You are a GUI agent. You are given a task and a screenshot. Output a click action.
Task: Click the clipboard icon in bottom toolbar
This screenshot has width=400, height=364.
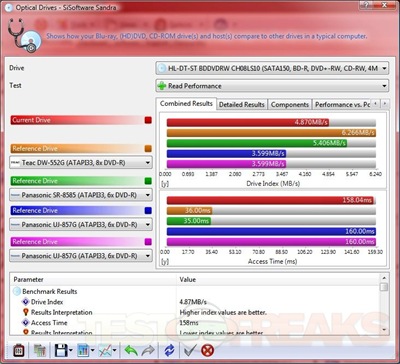pos(19,350)
